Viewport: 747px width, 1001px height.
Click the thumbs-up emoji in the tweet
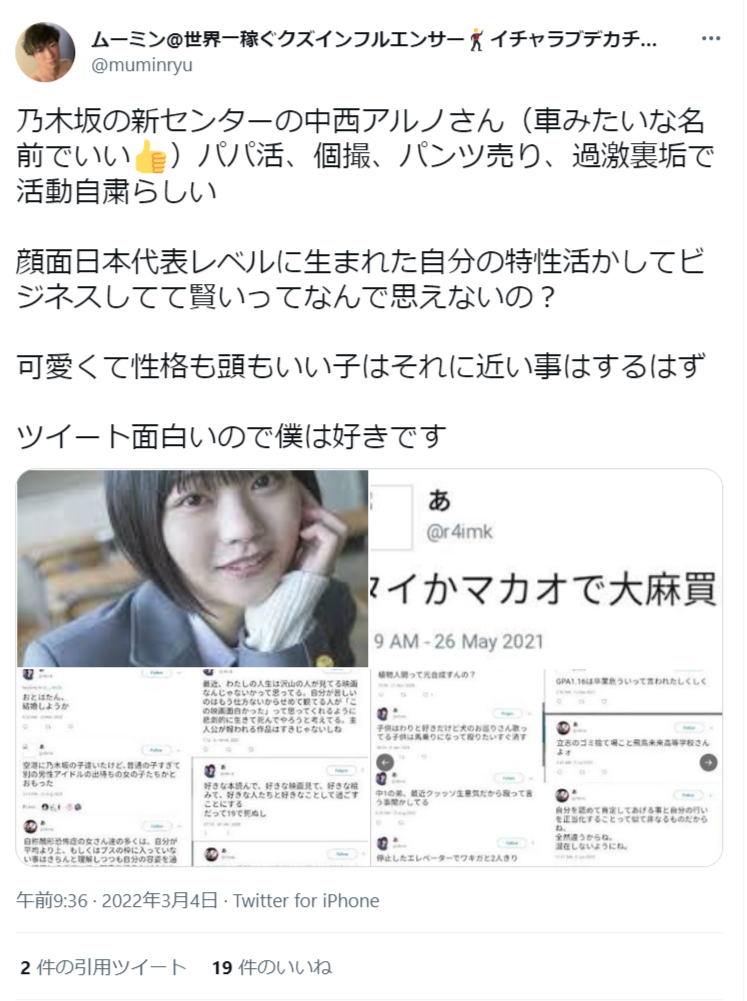pyautogui.click(x=151, y=156)
